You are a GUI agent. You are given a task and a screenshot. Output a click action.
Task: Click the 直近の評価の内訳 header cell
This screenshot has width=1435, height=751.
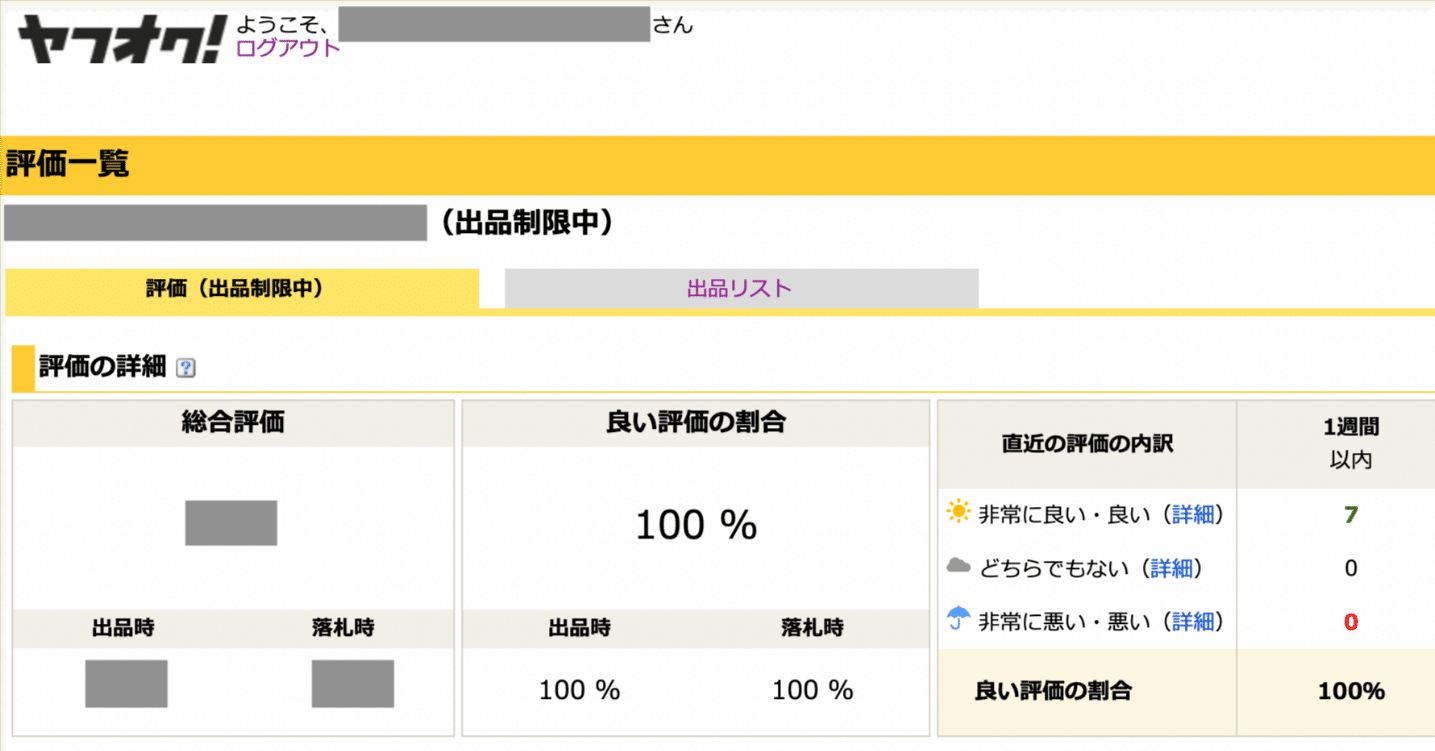click(x=1086, y=440)
